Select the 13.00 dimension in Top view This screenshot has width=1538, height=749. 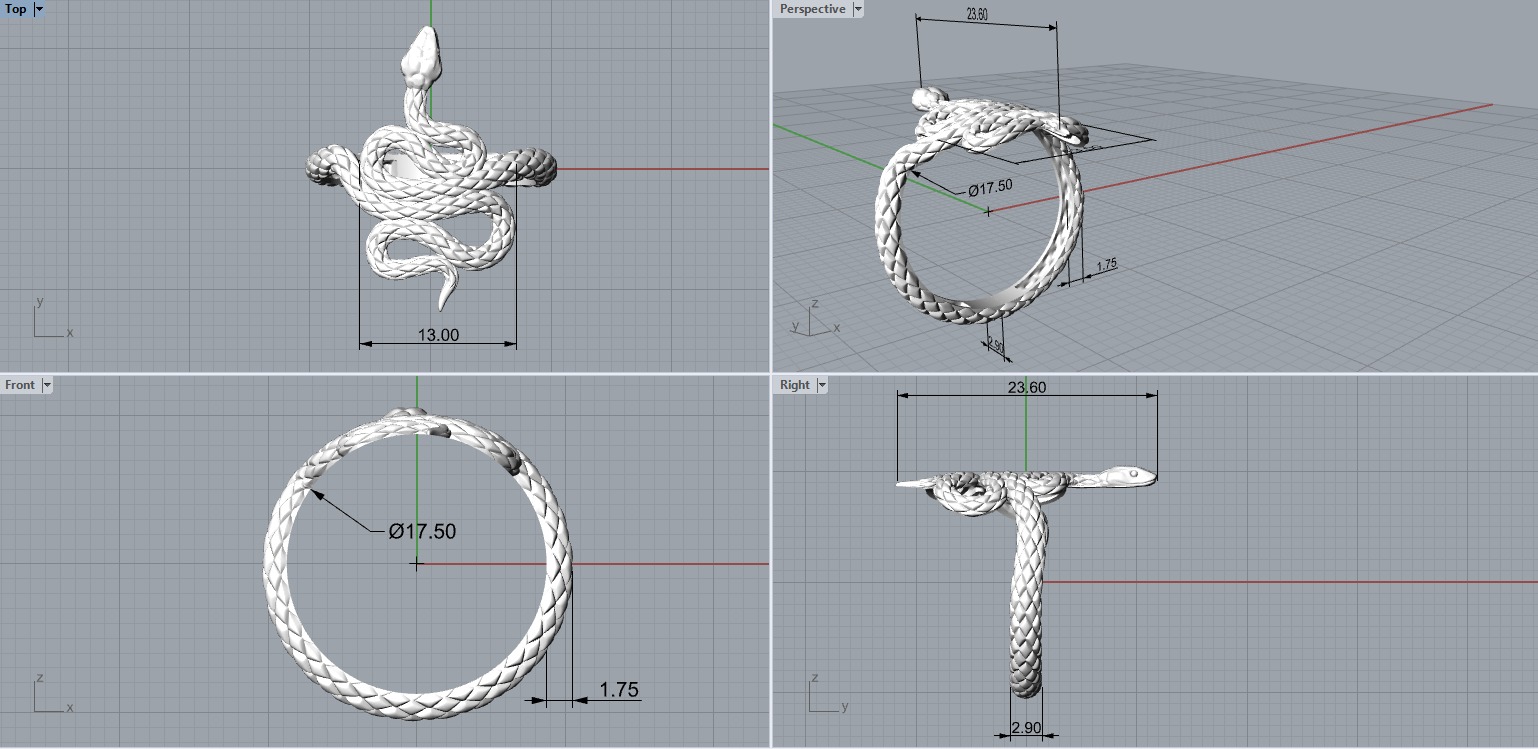click(x=438, y=335)
